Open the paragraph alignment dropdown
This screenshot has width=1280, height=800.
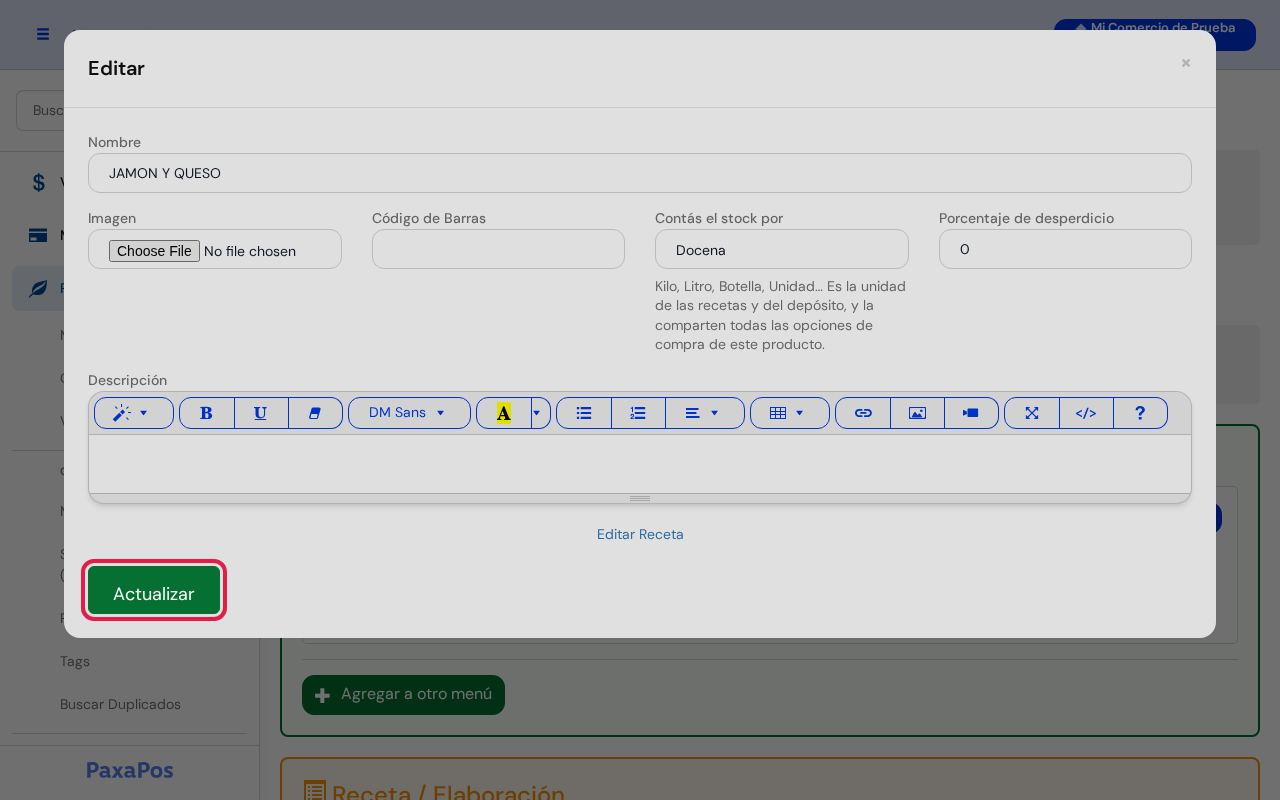705,413
